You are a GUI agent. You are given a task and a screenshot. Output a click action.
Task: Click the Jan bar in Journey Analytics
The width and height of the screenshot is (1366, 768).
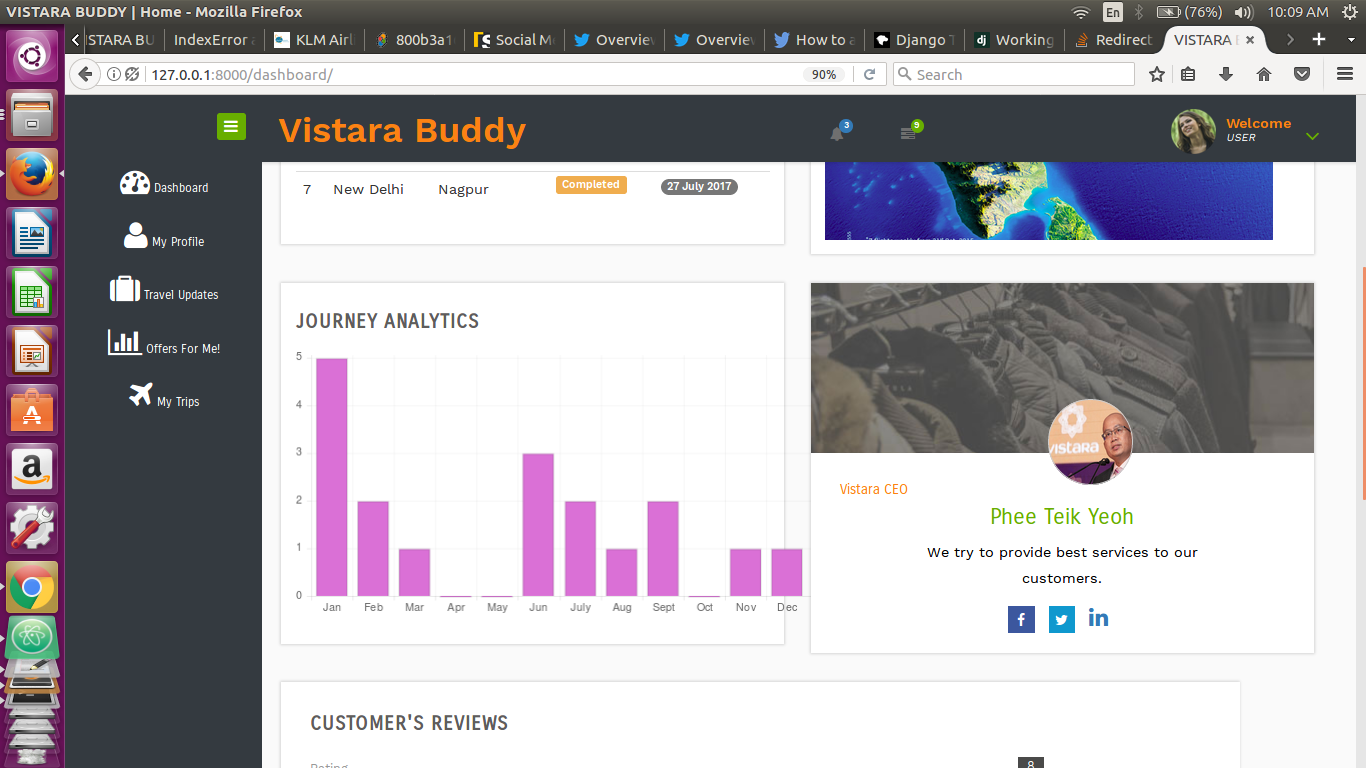point(332,477)
